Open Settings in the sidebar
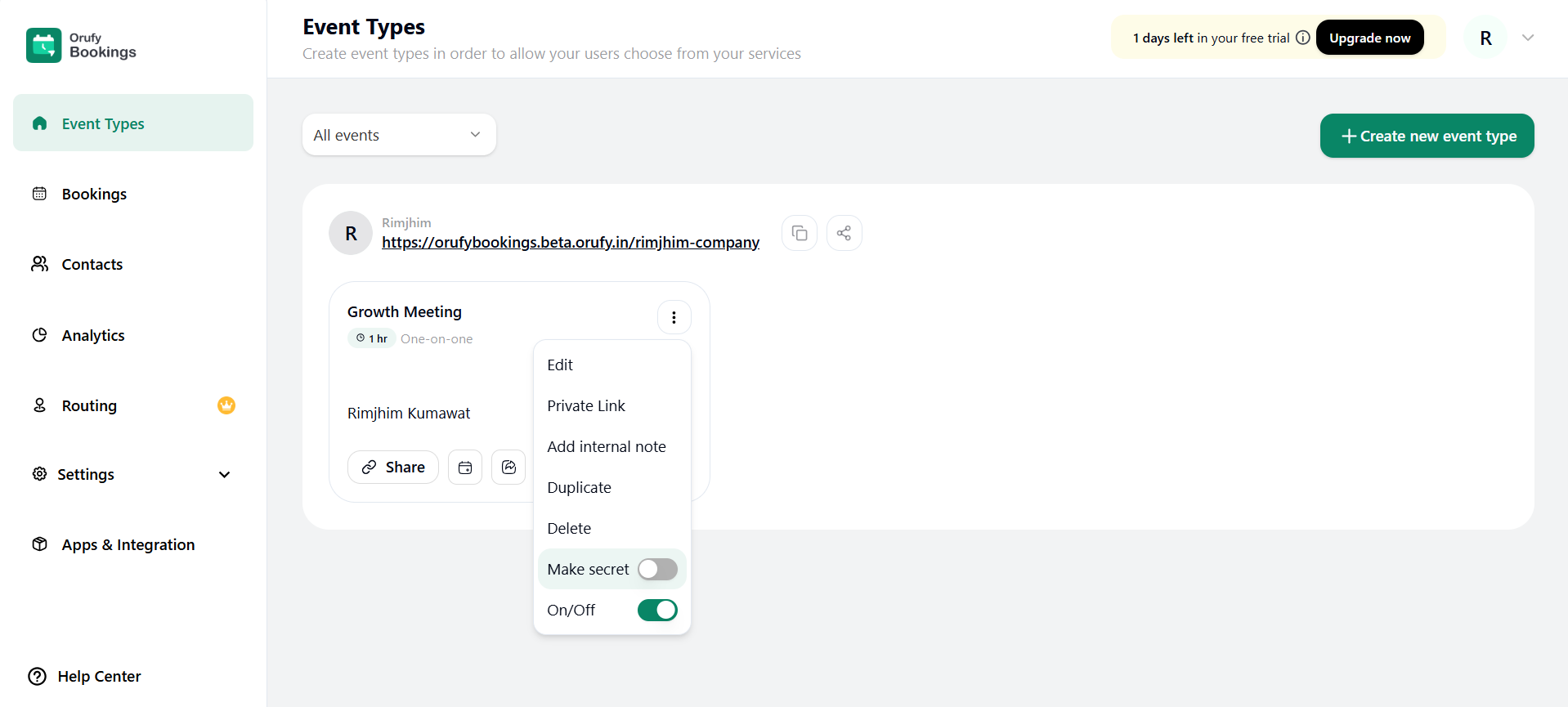Screen dimensions: 1568x707 [x=86, y=474]
